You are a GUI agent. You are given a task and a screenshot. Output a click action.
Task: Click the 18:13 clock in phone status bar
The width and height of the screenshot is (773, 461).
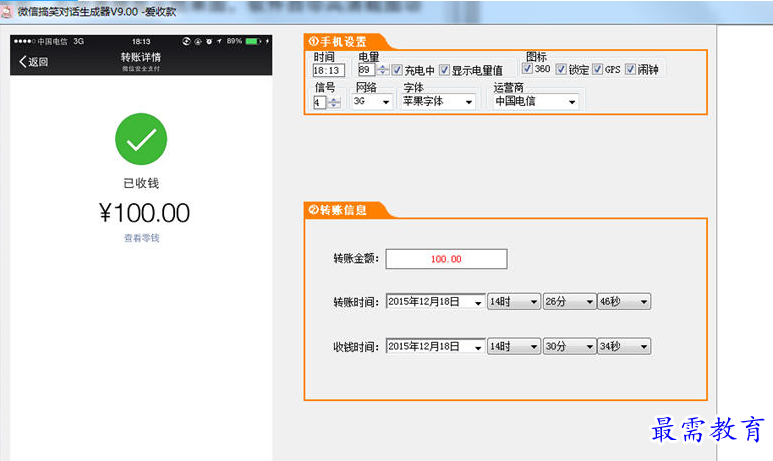click(x=141, y=41)
